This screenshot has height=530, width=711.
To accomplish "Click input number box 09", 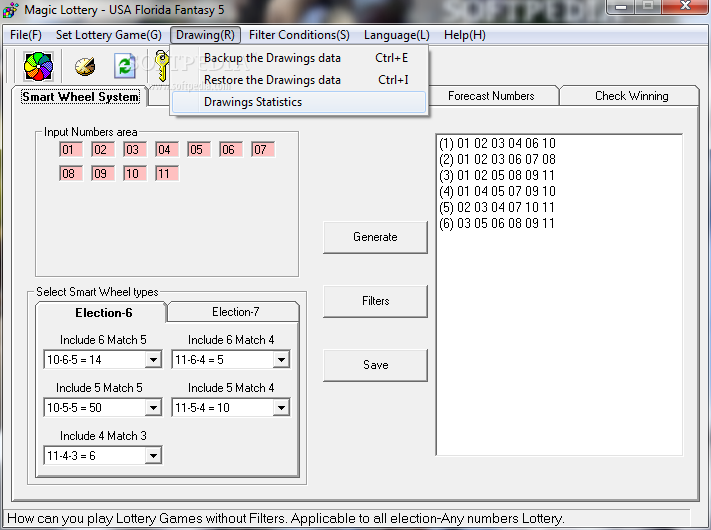I will click(x=103, y=174).
